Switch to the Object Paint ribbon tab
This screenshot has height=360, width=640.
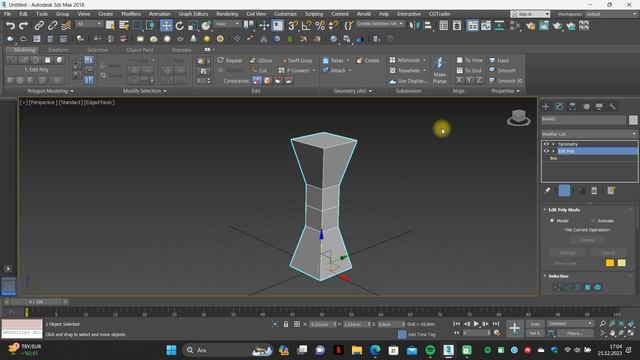pyautogui.click(x=140, y=50)
